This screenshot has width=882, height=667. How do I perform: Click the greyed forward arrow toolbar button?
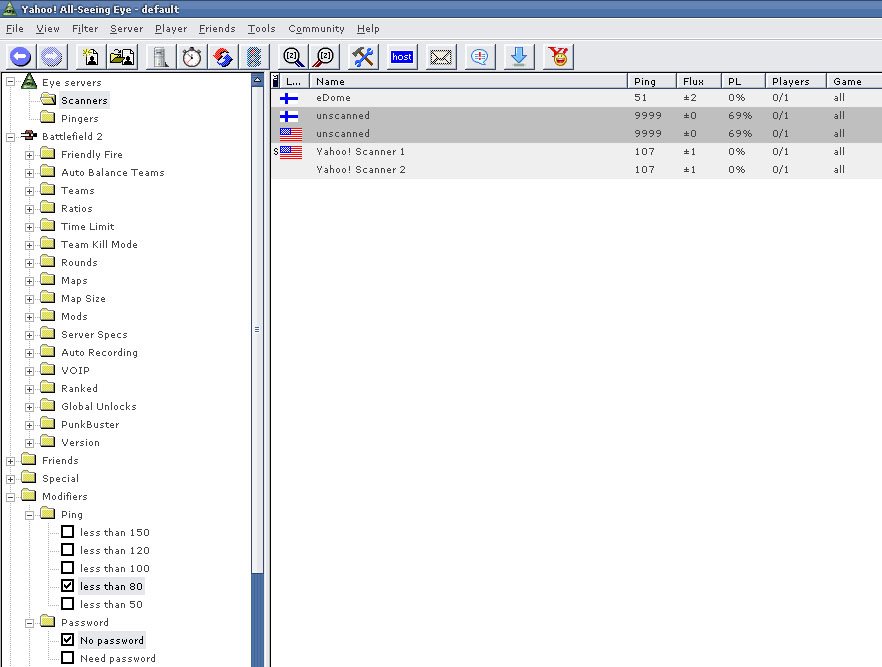click(52, 57)
